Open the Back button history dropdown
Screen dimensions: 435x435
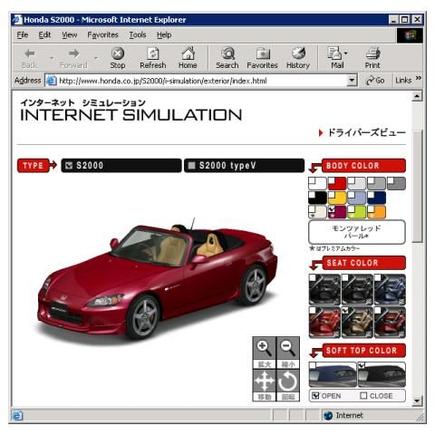[x=51, y=58]
